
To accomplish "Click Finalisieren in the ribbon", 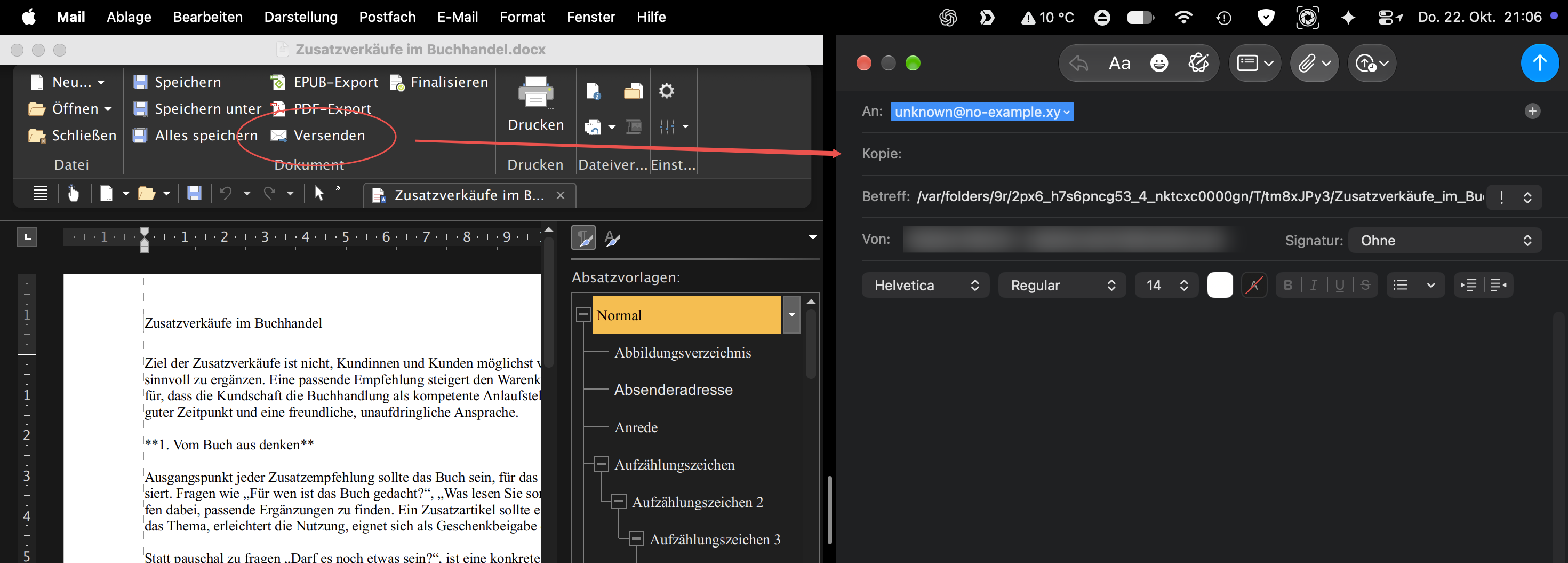I will 439,82.
